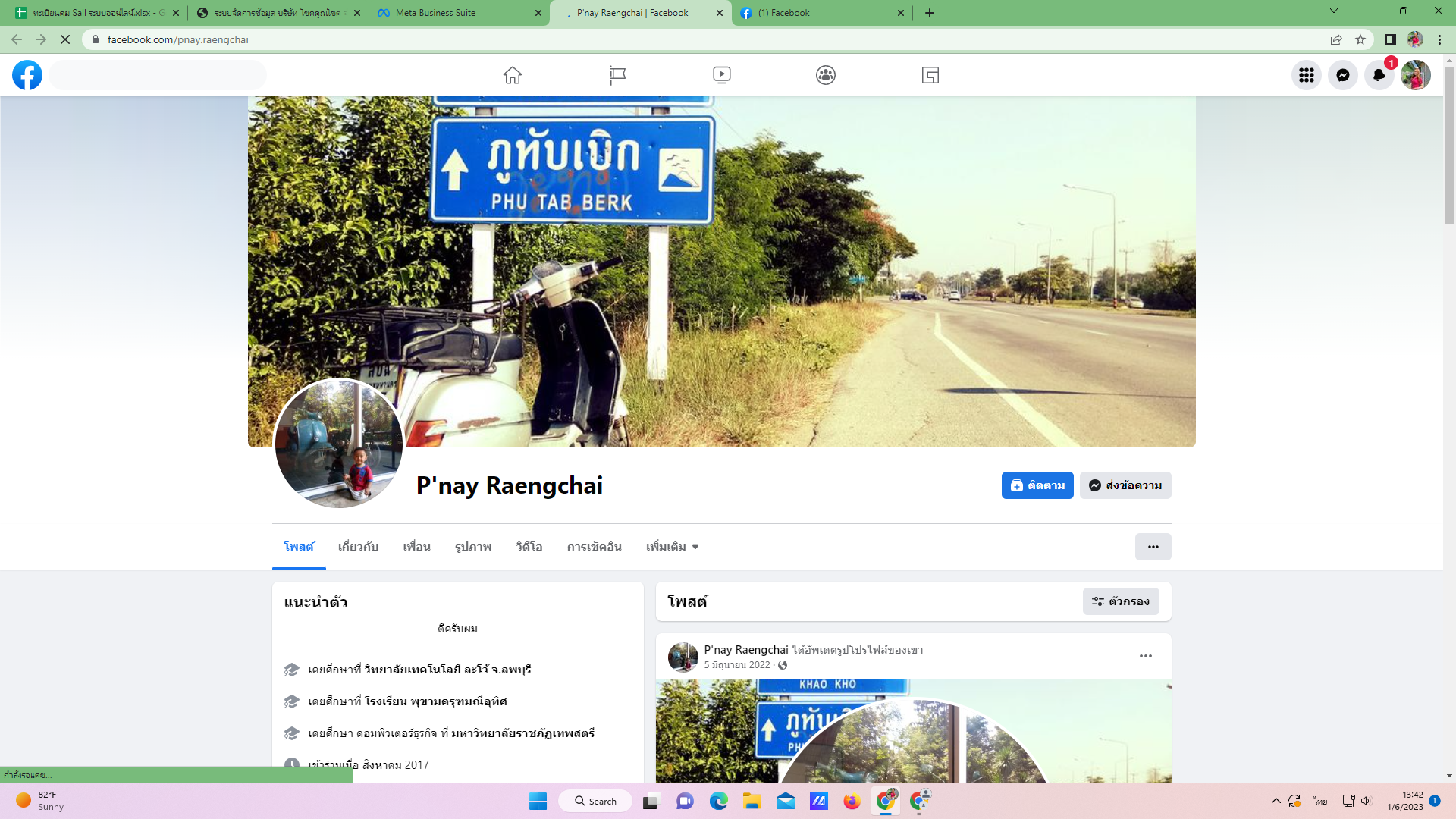Open profile three-dots options button
The height and width of the screenshot is (819, 1456).
point(1153,547)
